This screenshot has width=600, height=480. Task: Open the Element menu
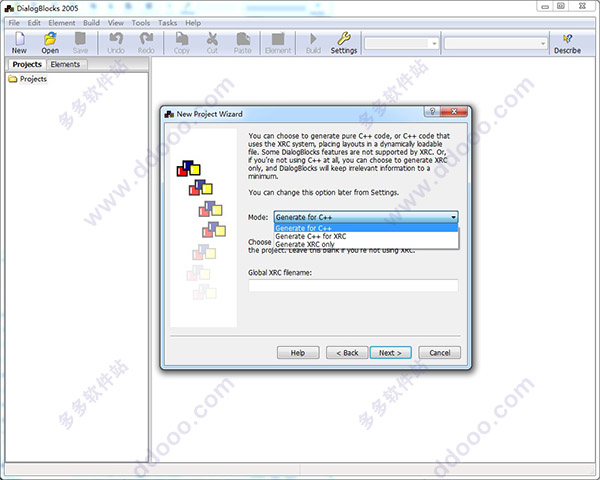(x=62, y=23)
